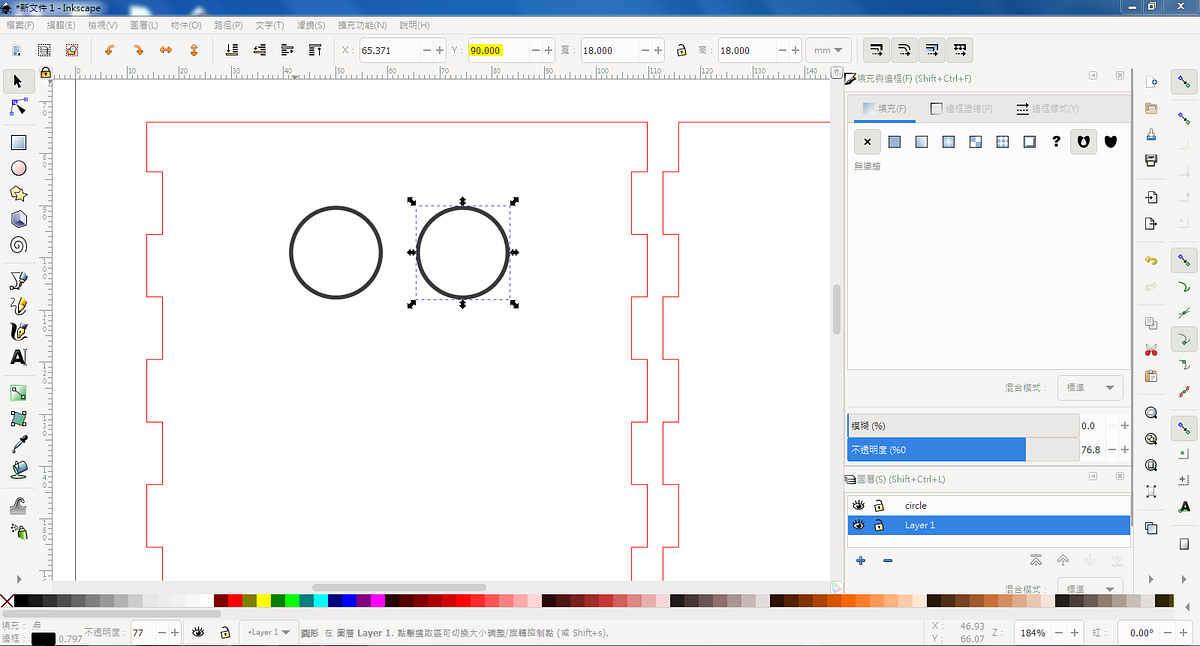Switch to the 邊框塗繪(P) Stroke paint tab
The image size is (1200, 646).
pyautogui.click(x=960, y=108)
